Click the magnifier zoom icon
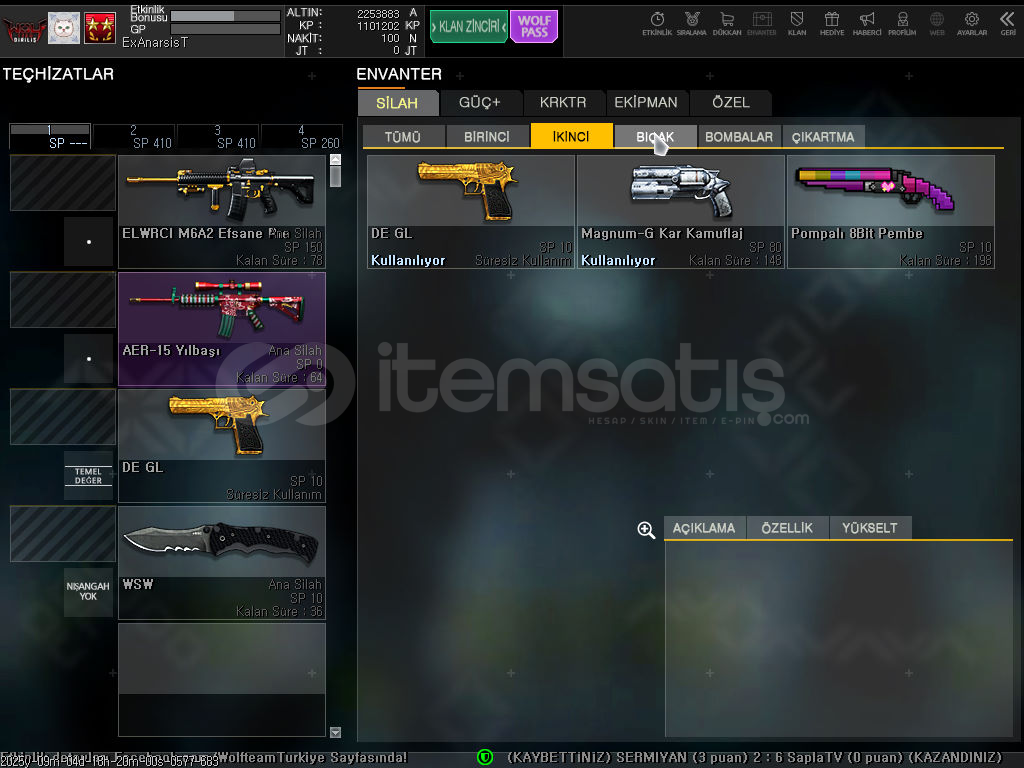 pos(646,530)
